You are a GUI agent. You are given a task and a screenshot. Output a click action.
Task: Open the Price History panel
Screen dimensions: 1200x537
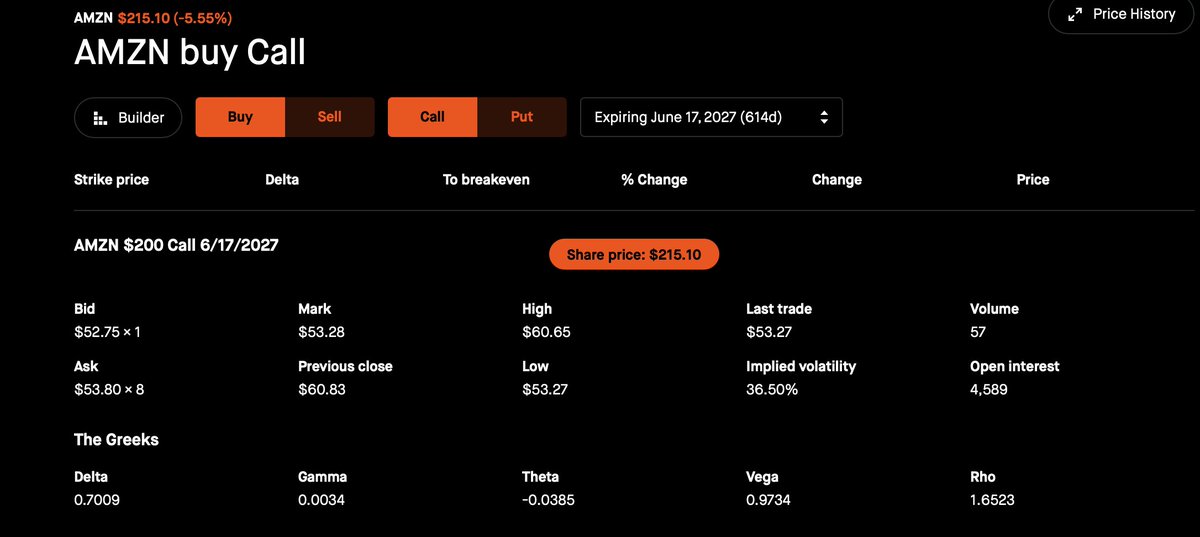1123,14
